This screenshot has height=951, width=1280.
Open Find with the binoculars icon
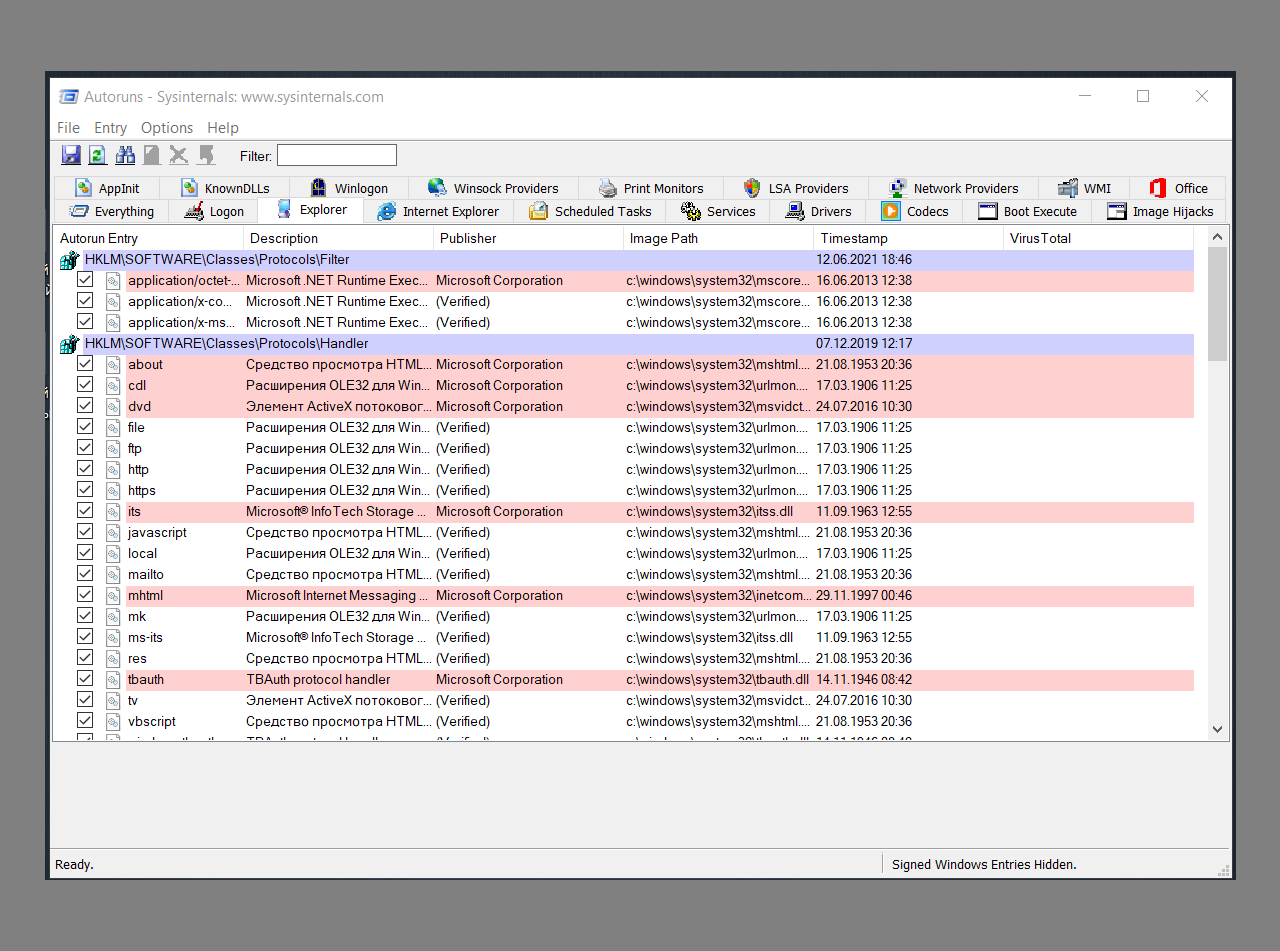[x=124, y=154]
